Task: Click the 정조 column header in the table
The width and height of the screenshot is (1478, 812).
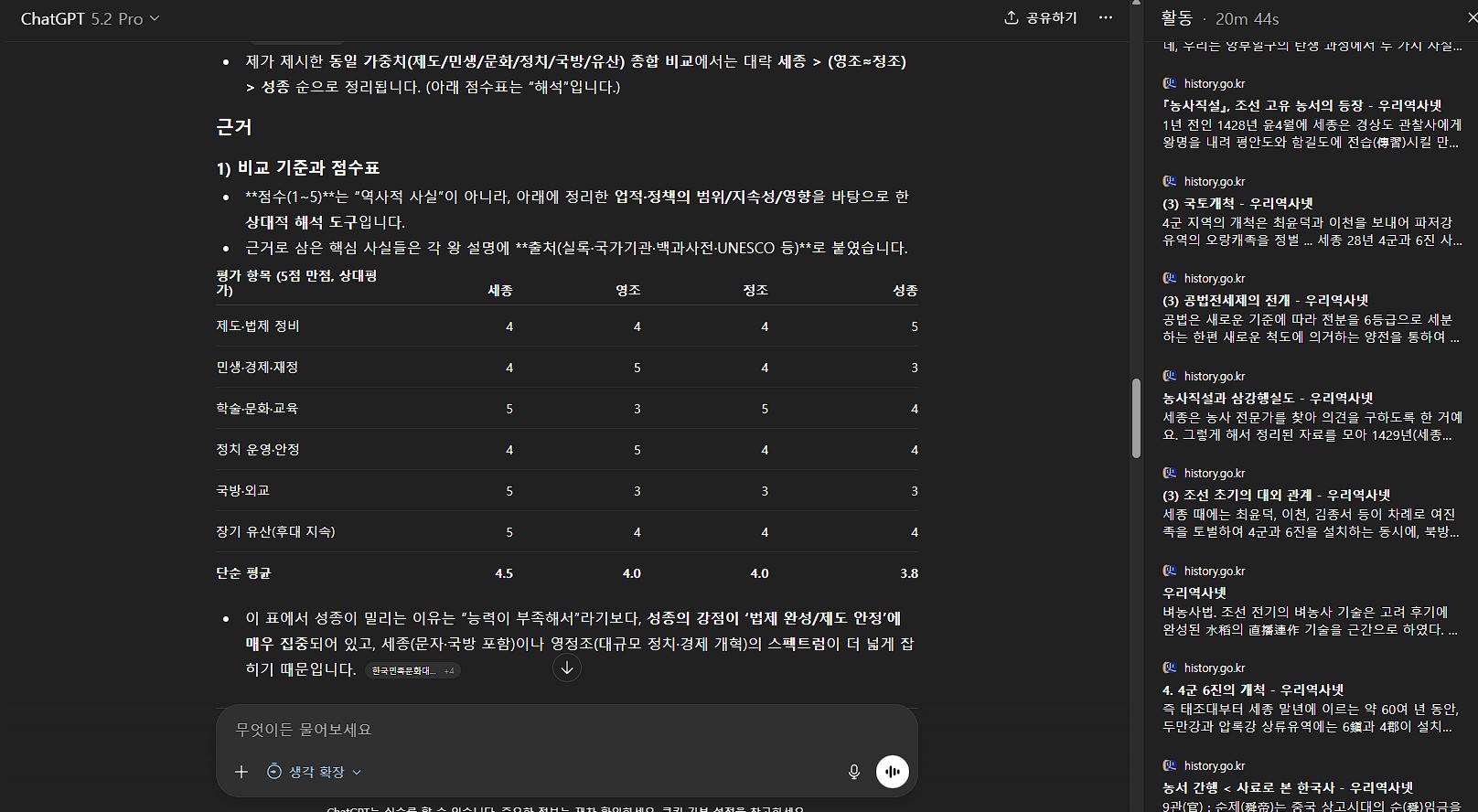Action: 755,290
